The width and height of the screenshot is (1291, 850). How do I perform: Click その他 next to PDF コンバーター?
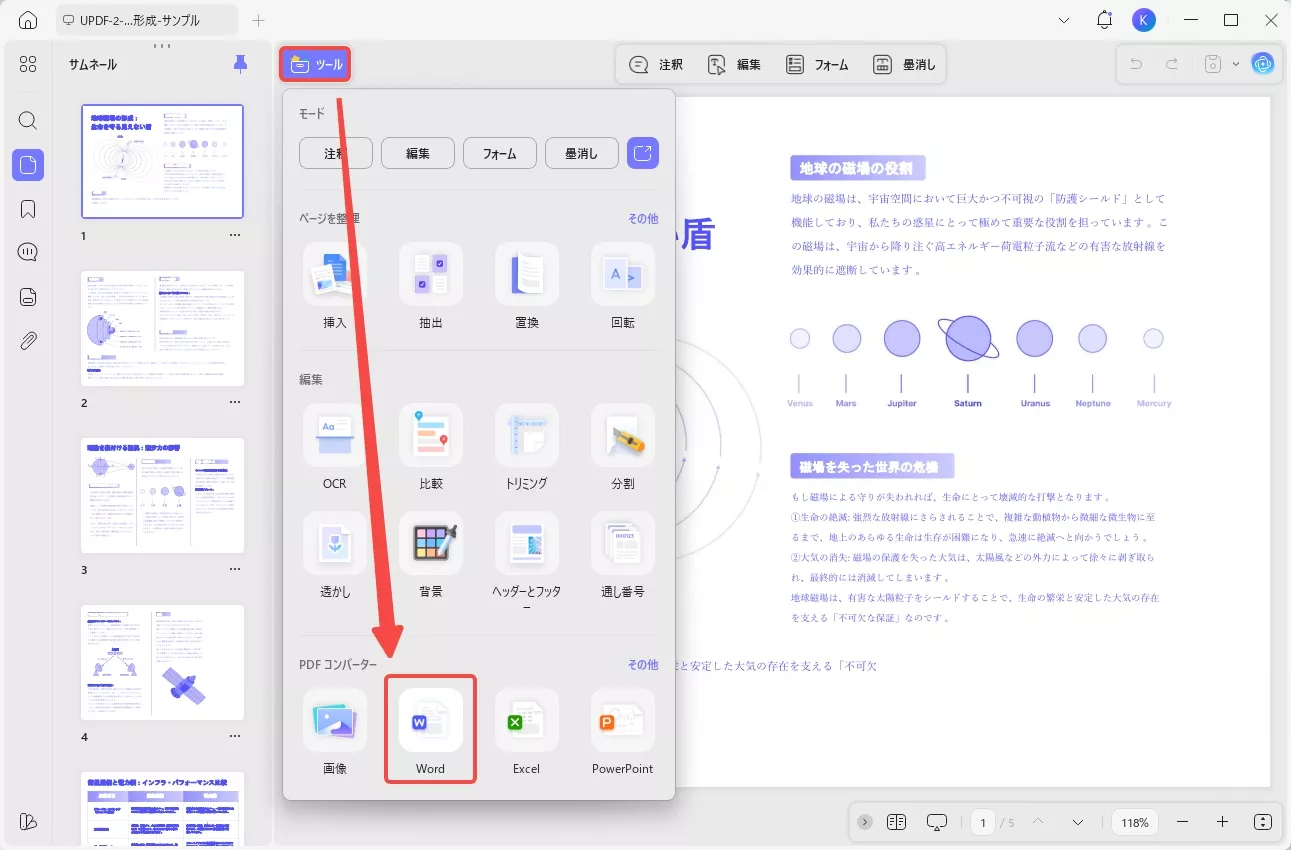point(643,664)
